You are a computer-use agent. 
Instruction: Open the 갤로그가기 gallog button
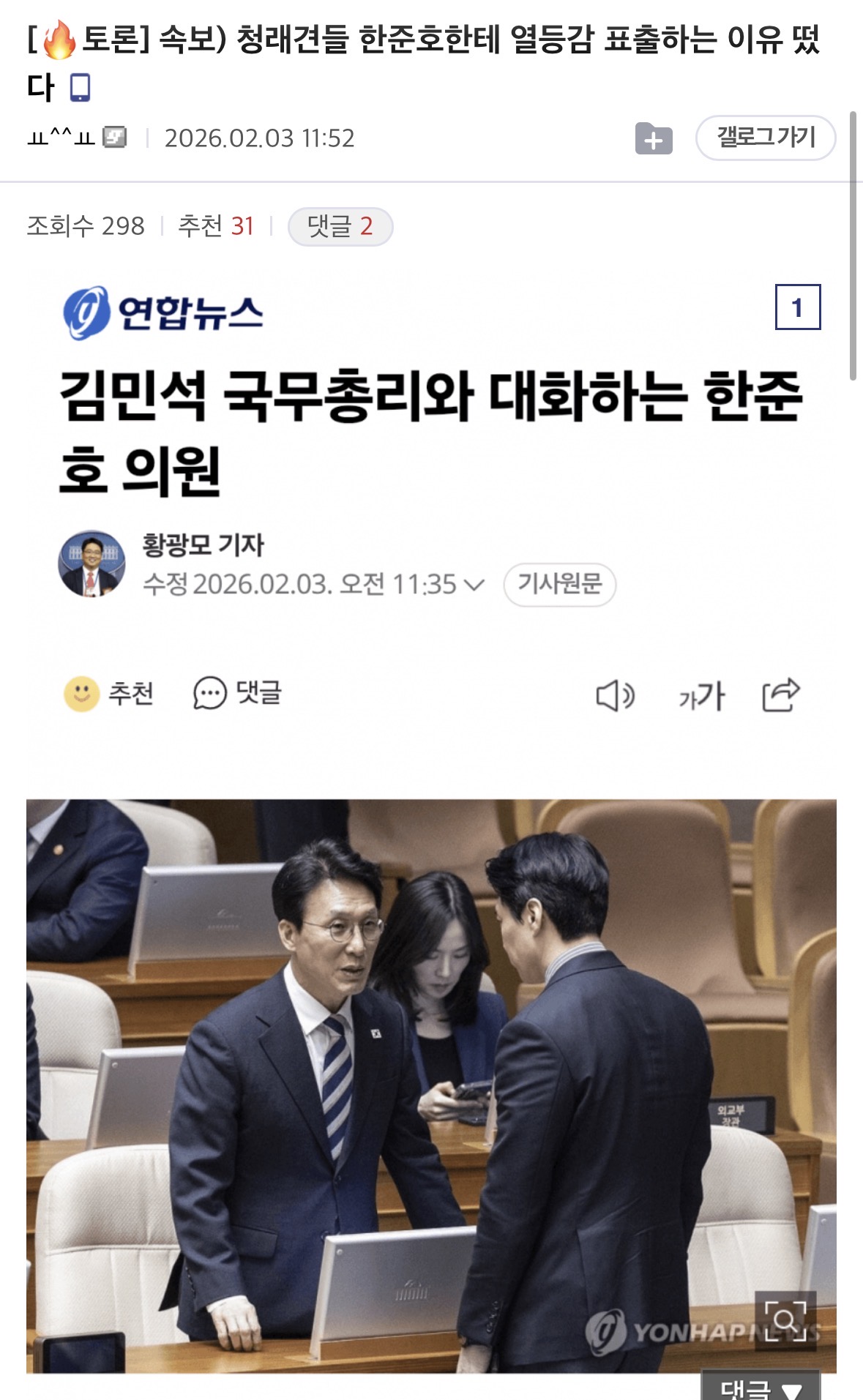[x=766, y=138]
